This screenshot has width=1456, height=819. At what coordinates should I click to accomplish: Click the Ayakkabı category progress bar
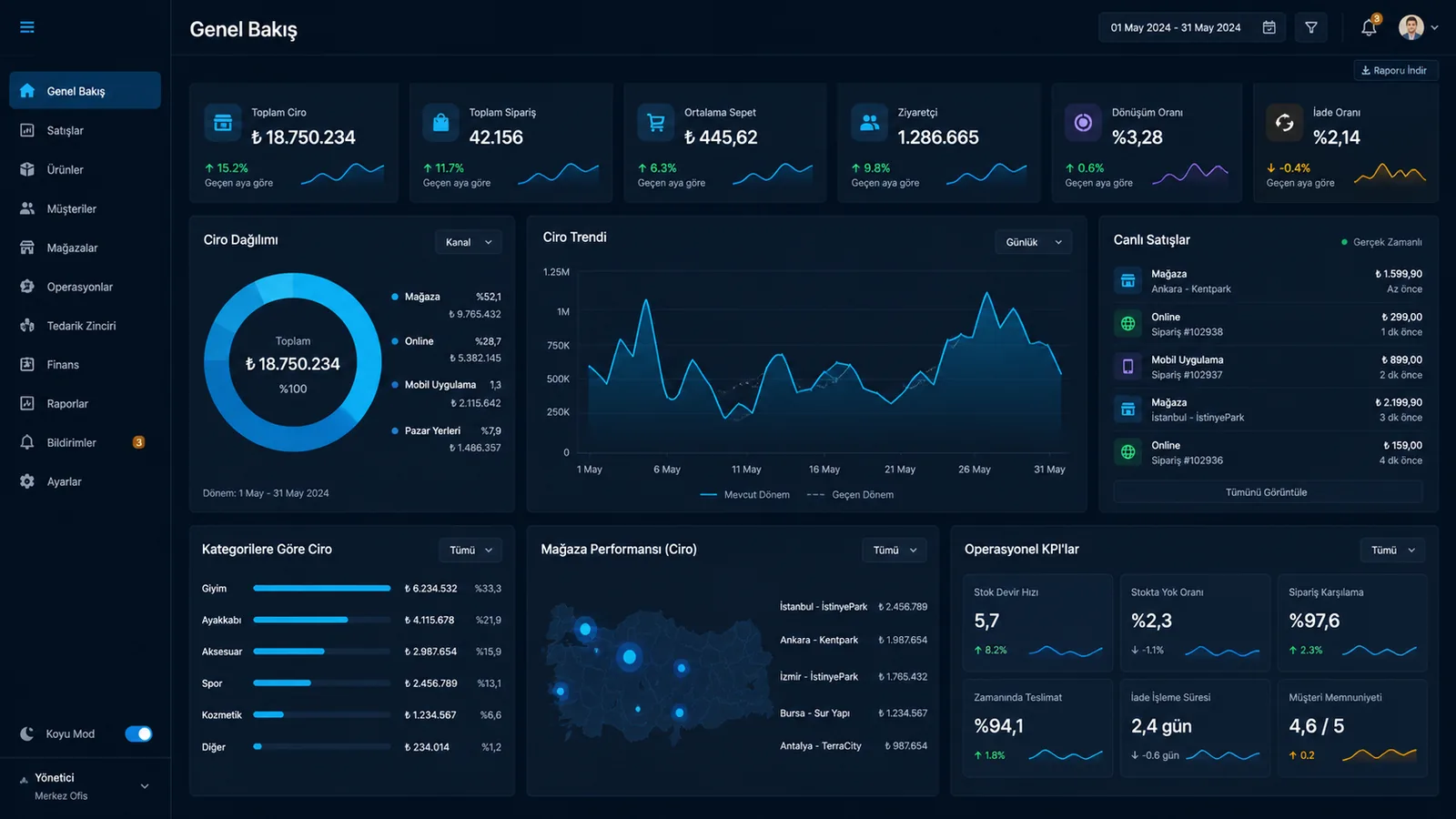coord(322,620)
